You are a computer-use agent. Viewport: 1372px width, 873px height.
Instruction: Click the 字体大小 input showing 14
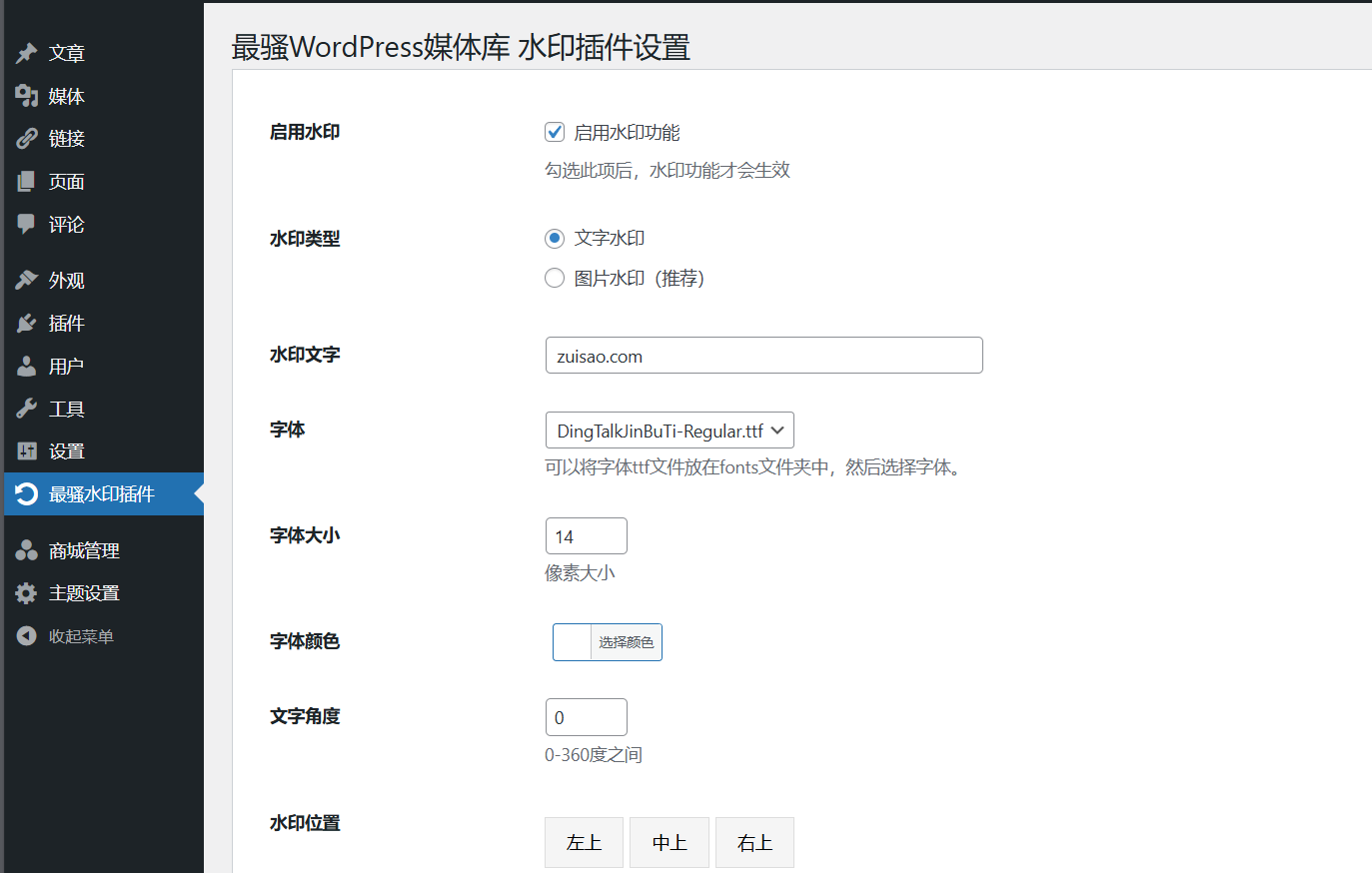click(587, 536)
